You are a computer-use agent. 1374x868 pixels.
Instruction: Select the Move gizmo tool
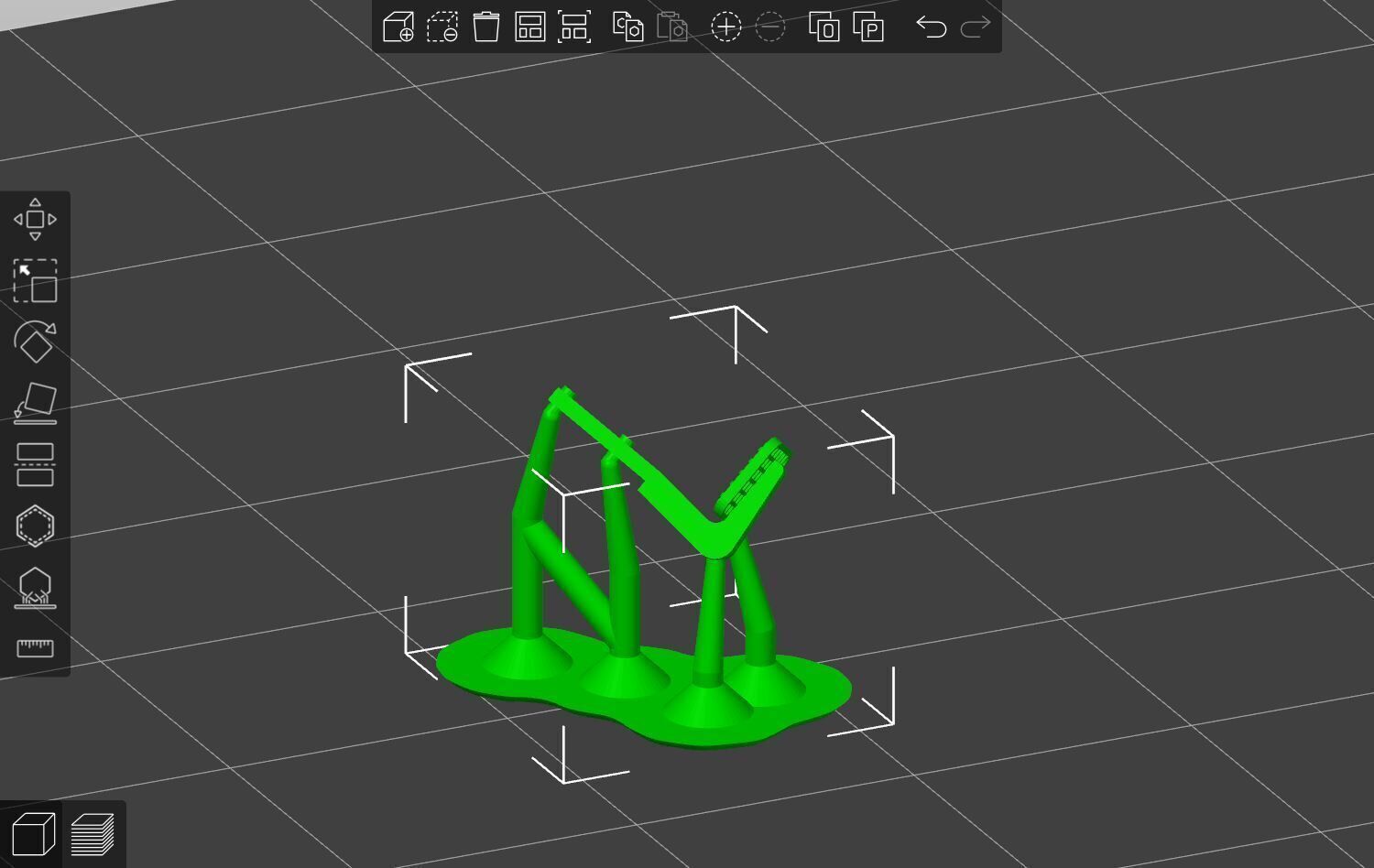(x=35, y=219)
